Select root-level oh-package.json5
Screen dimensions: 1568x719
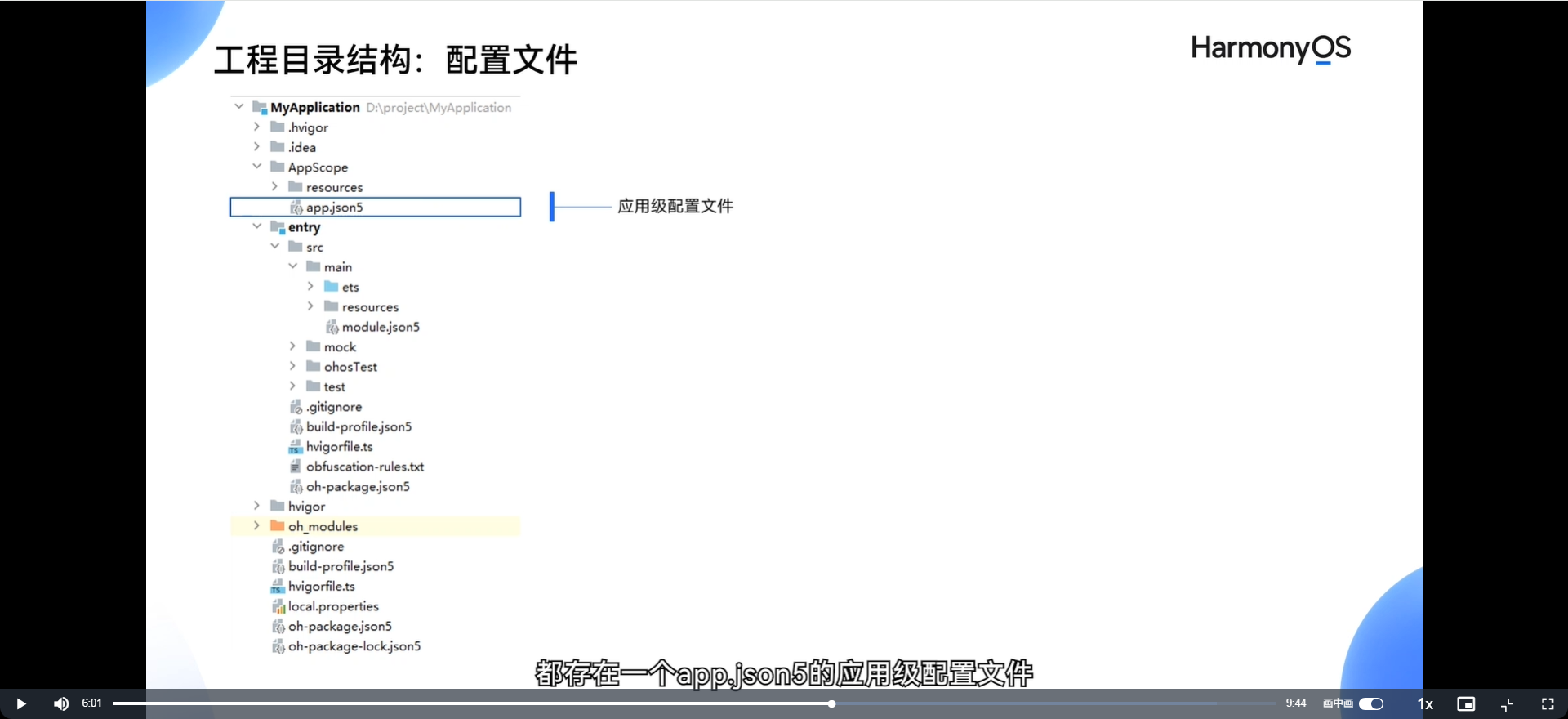[341, 627]
